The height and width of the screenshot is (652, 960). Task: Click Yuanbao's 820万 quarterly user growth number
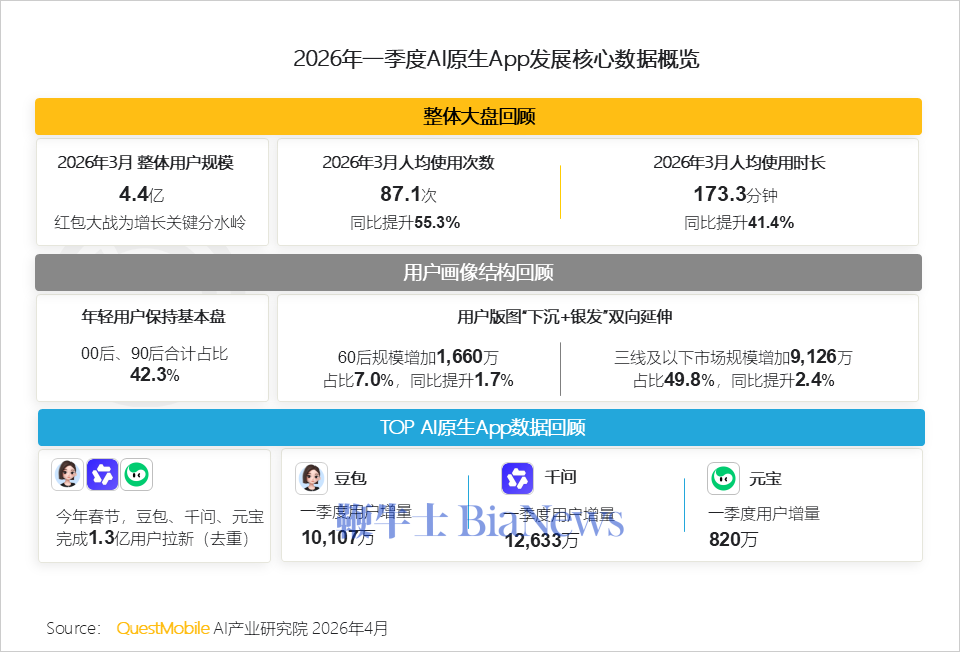point(733,540)
